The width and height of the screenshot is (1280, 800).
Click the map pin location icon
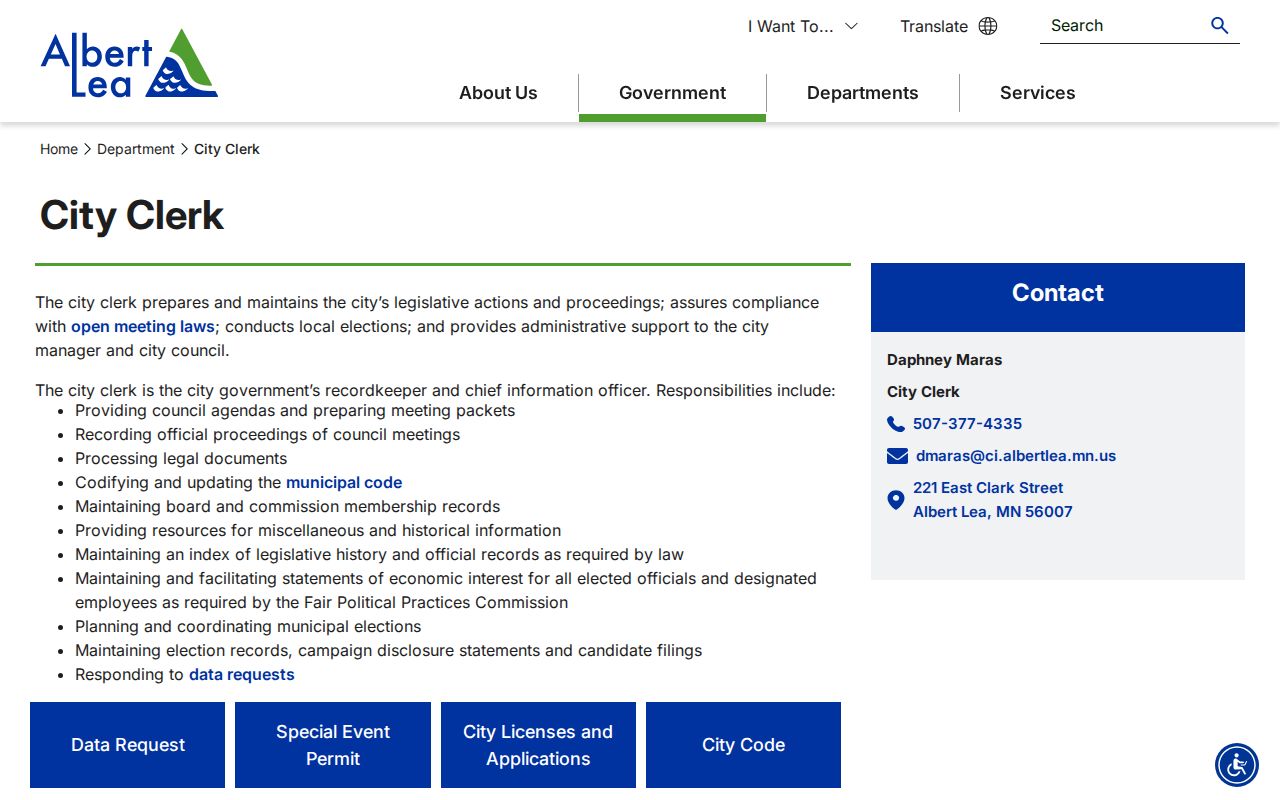(896, 499)
